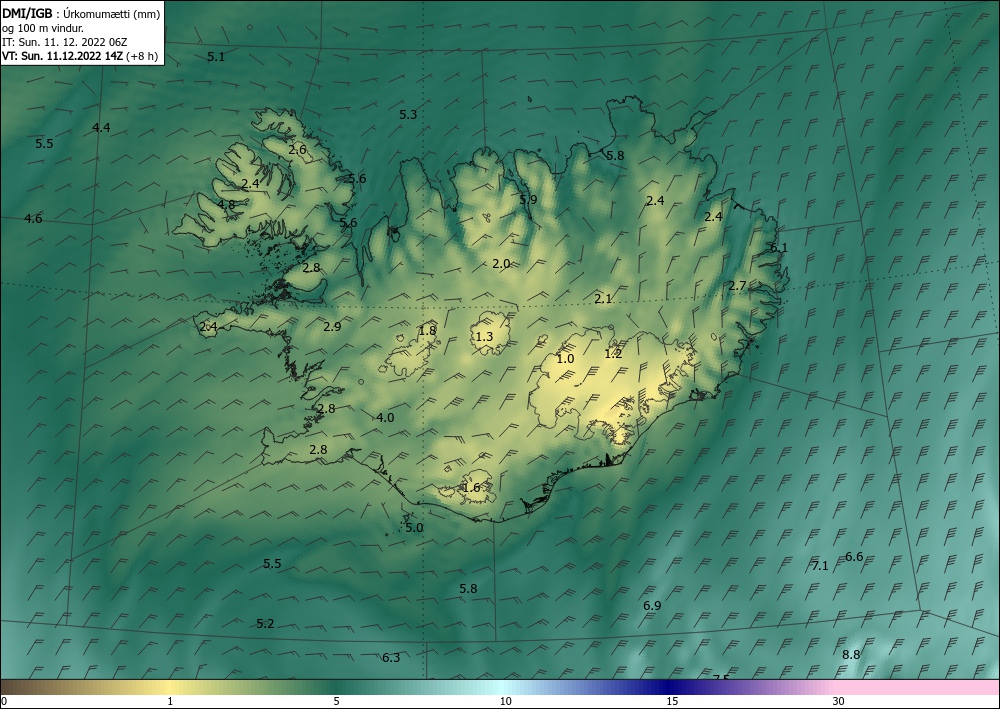
Task: Click the 'DMI/IGB : Úrkomumætti (mm)' title line
Action: point(81,14)
